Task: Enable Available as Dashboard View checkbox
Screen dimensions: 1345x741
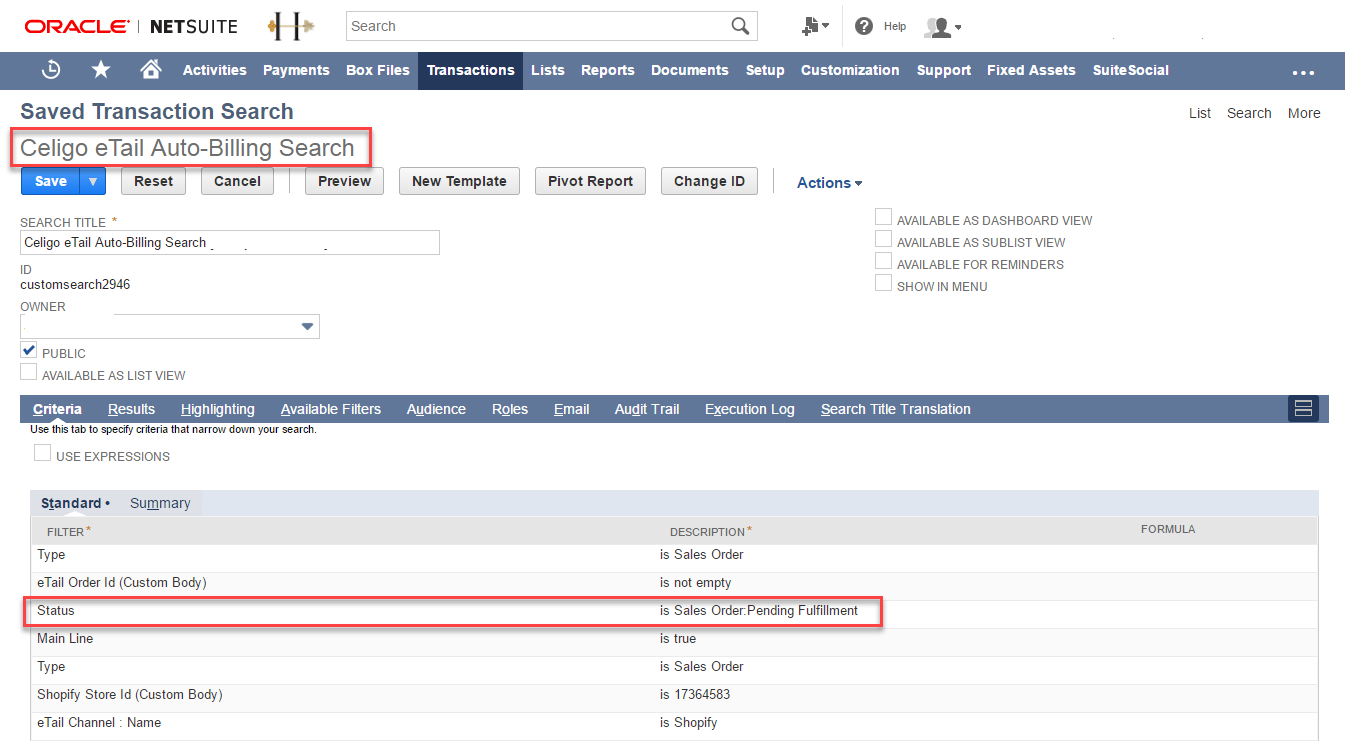Action: pyautogui.click(x=883, y=217)
